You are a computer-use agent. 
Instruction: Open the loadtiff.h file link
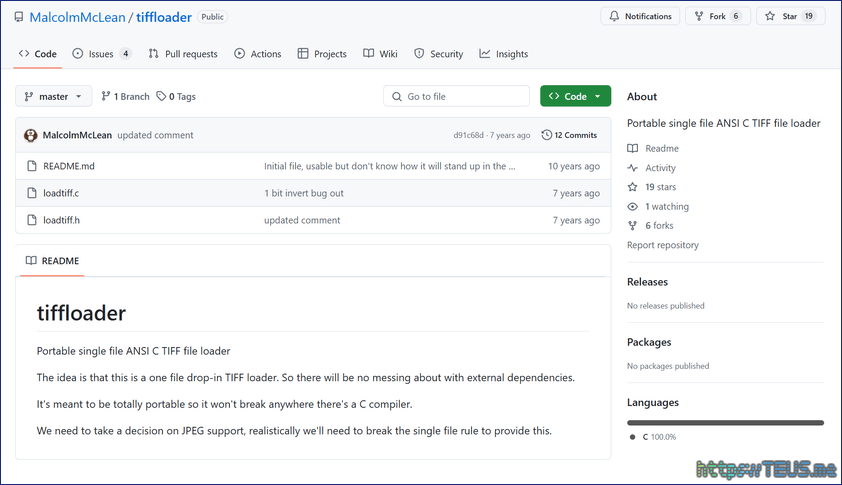pos(61,220)
